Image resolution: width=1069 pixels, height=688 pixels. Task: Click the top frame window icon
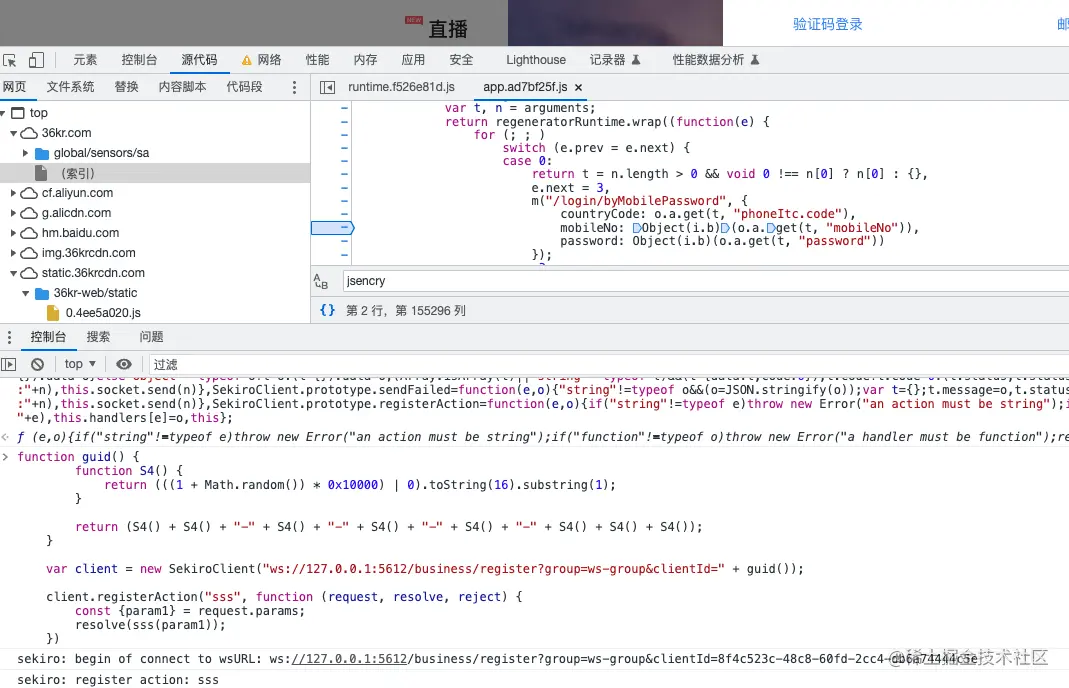[x=18, y=113]
